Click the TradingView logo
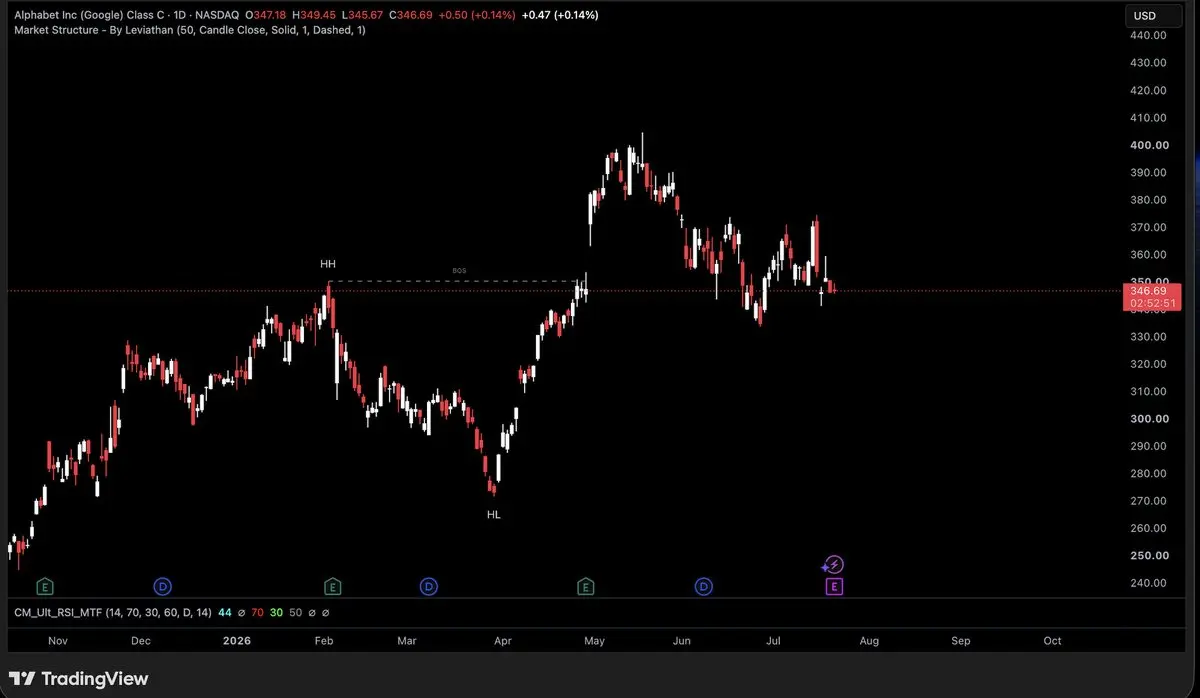The height and width of the screenshot is (698, 1200). [x=80, y=679]
